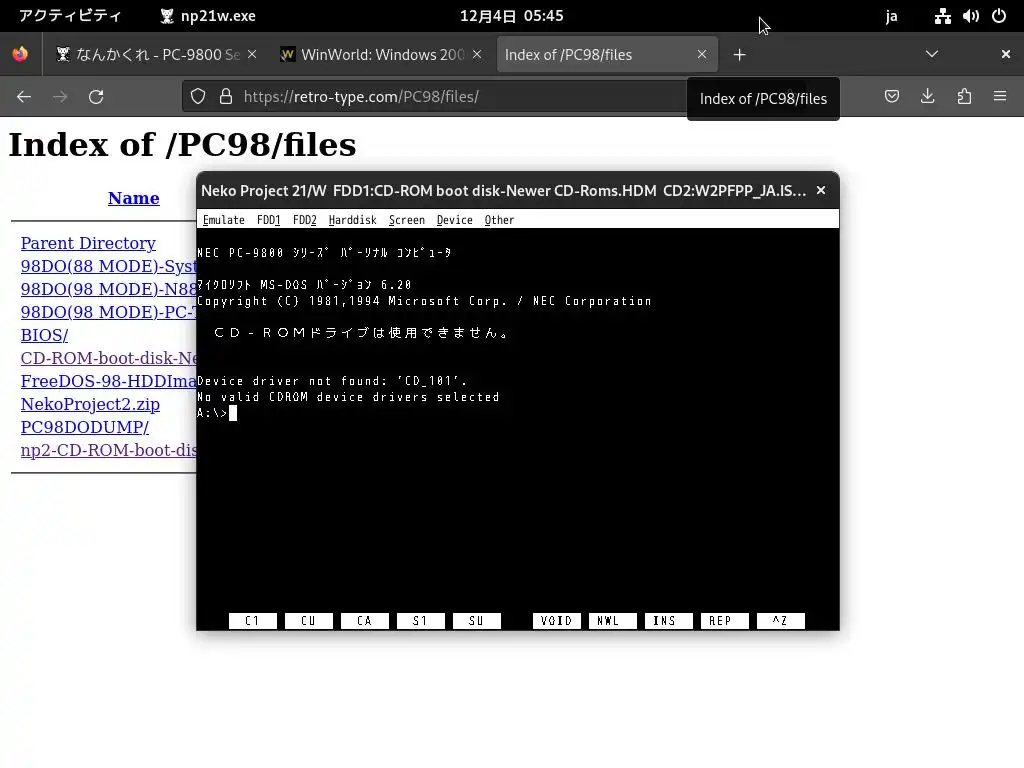
Task: Open the Other menu in Neko Project
Action: click(499, 220)
